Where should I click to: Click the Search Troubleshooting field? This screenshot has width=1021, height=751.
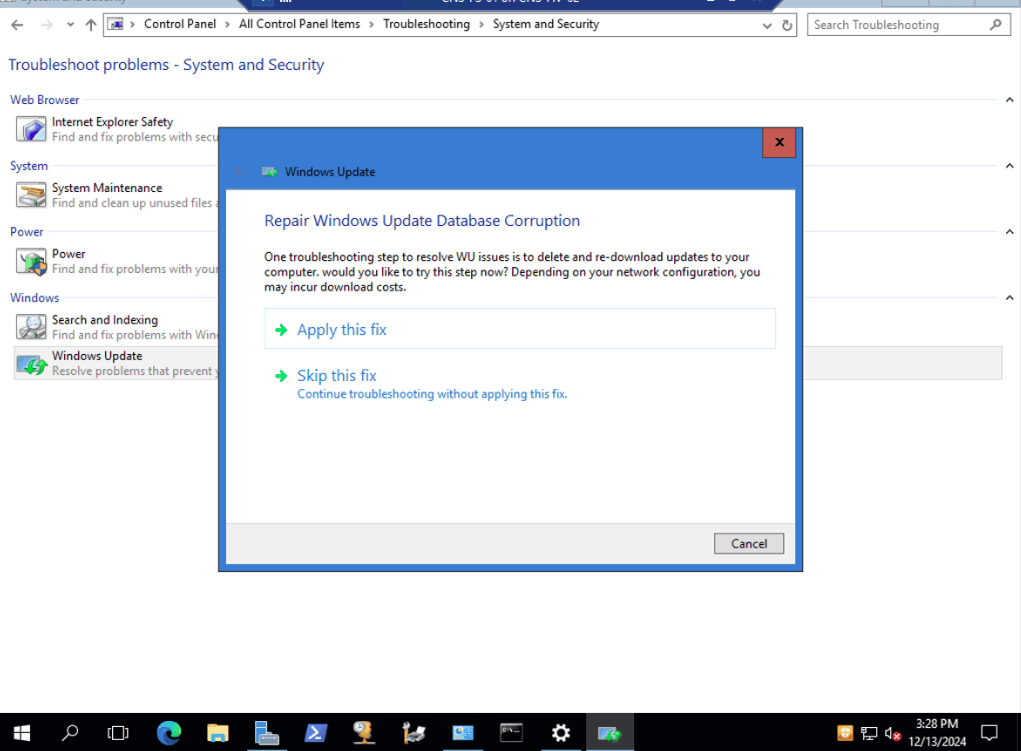click(908, 25)
